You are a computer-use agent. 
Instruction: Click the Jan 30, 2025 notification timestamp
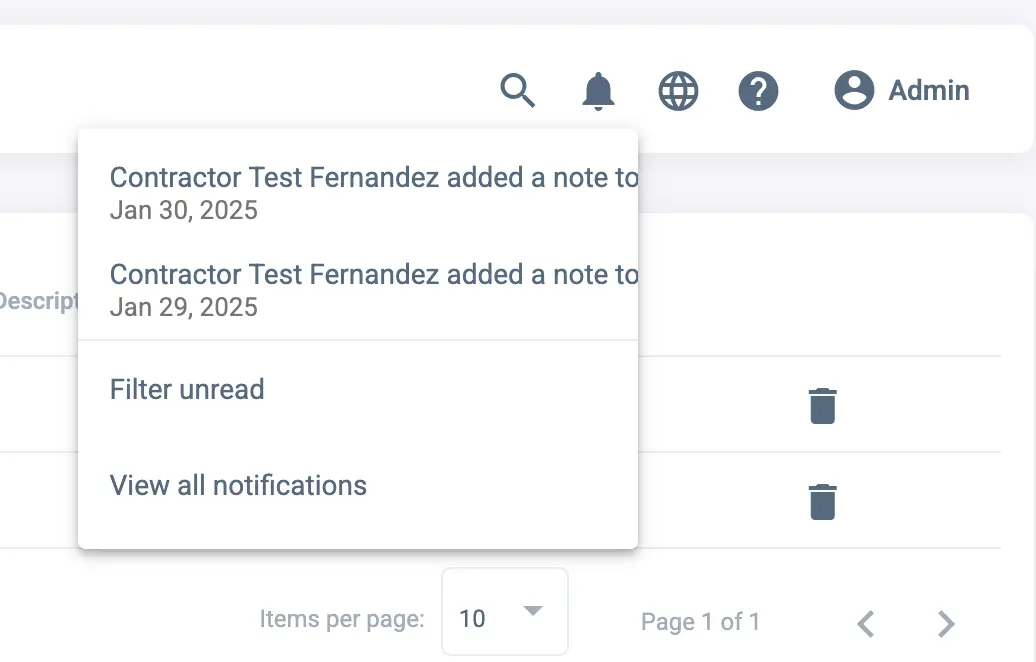[x=184, y=210]
